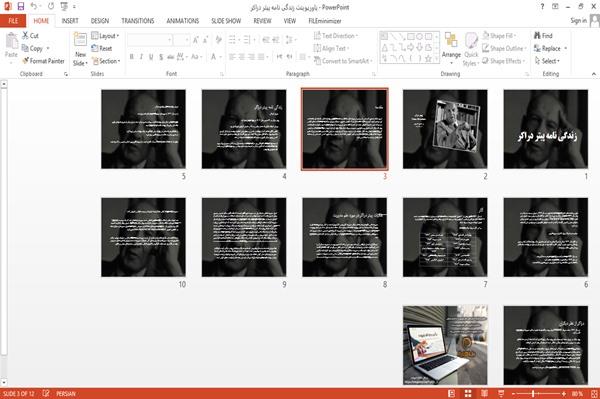Toggle bullets list formatting

coord(233,39)
